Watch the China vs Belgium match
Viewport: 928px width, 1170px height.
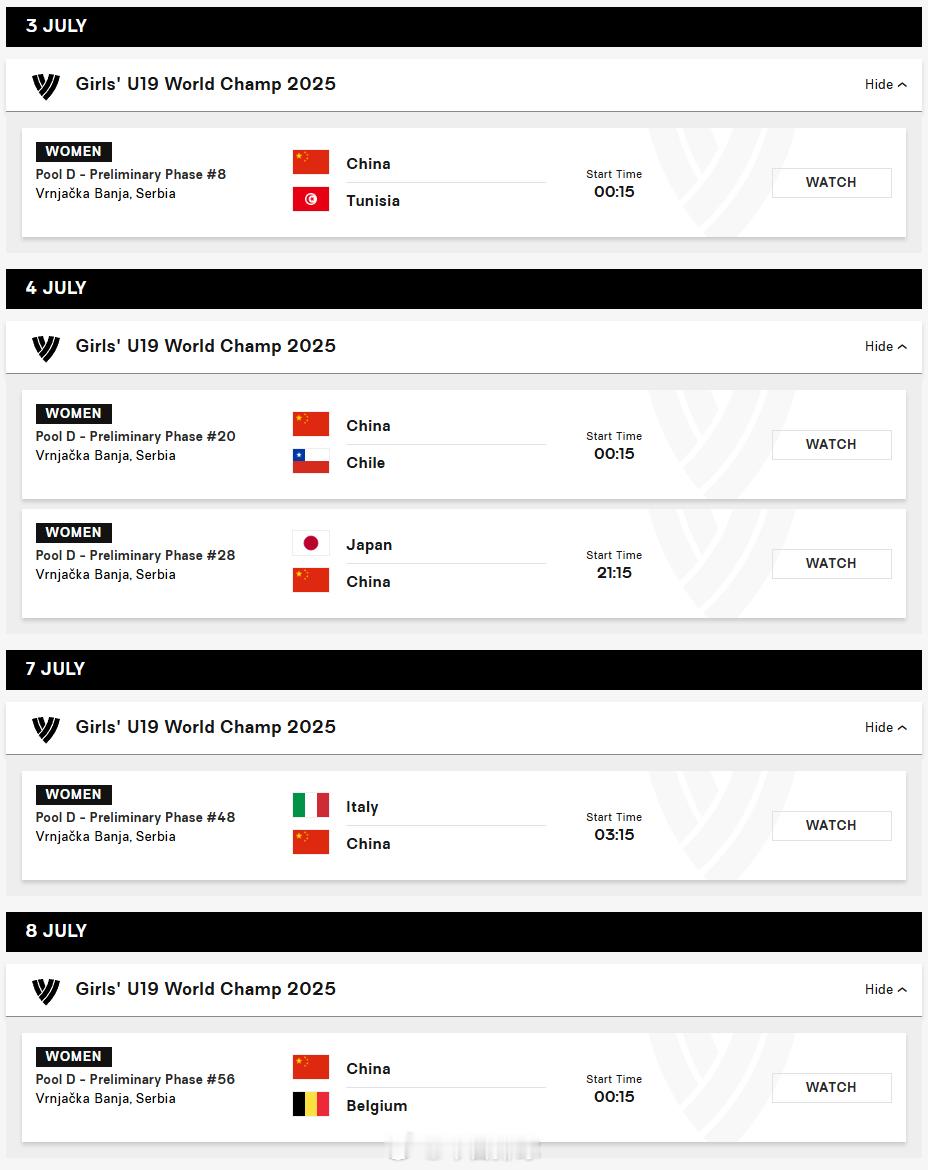(x=831, y=1088)
